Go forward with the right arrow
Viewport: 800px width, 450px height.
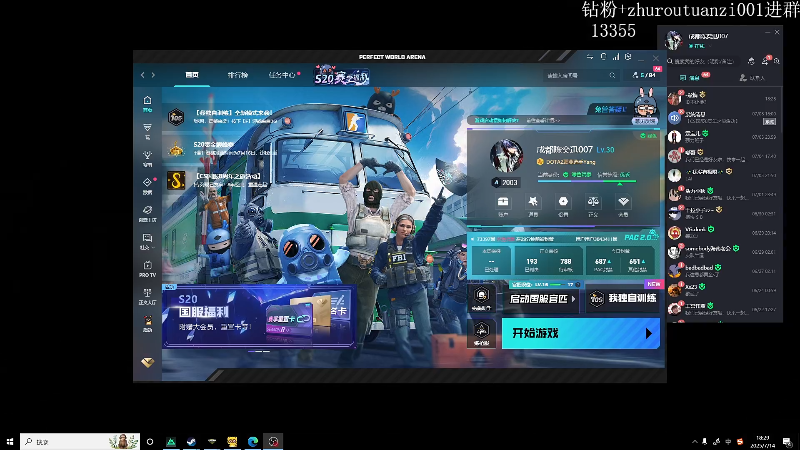click(153, 75)
